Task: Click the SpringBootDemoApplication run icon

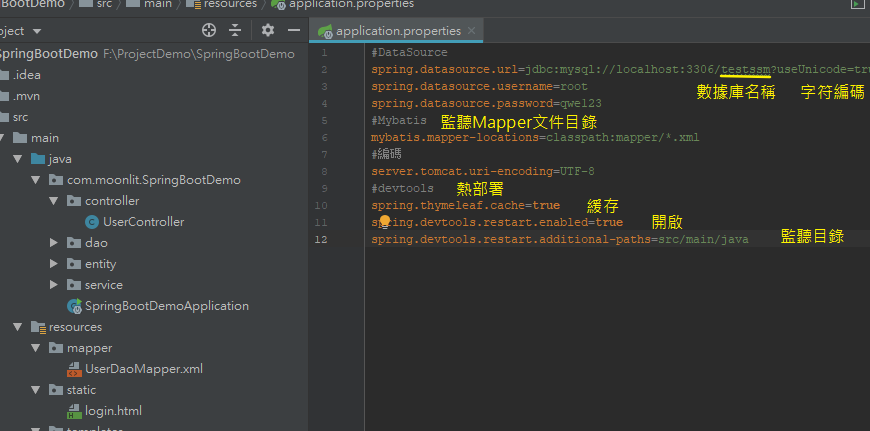Action: point(74,306)
